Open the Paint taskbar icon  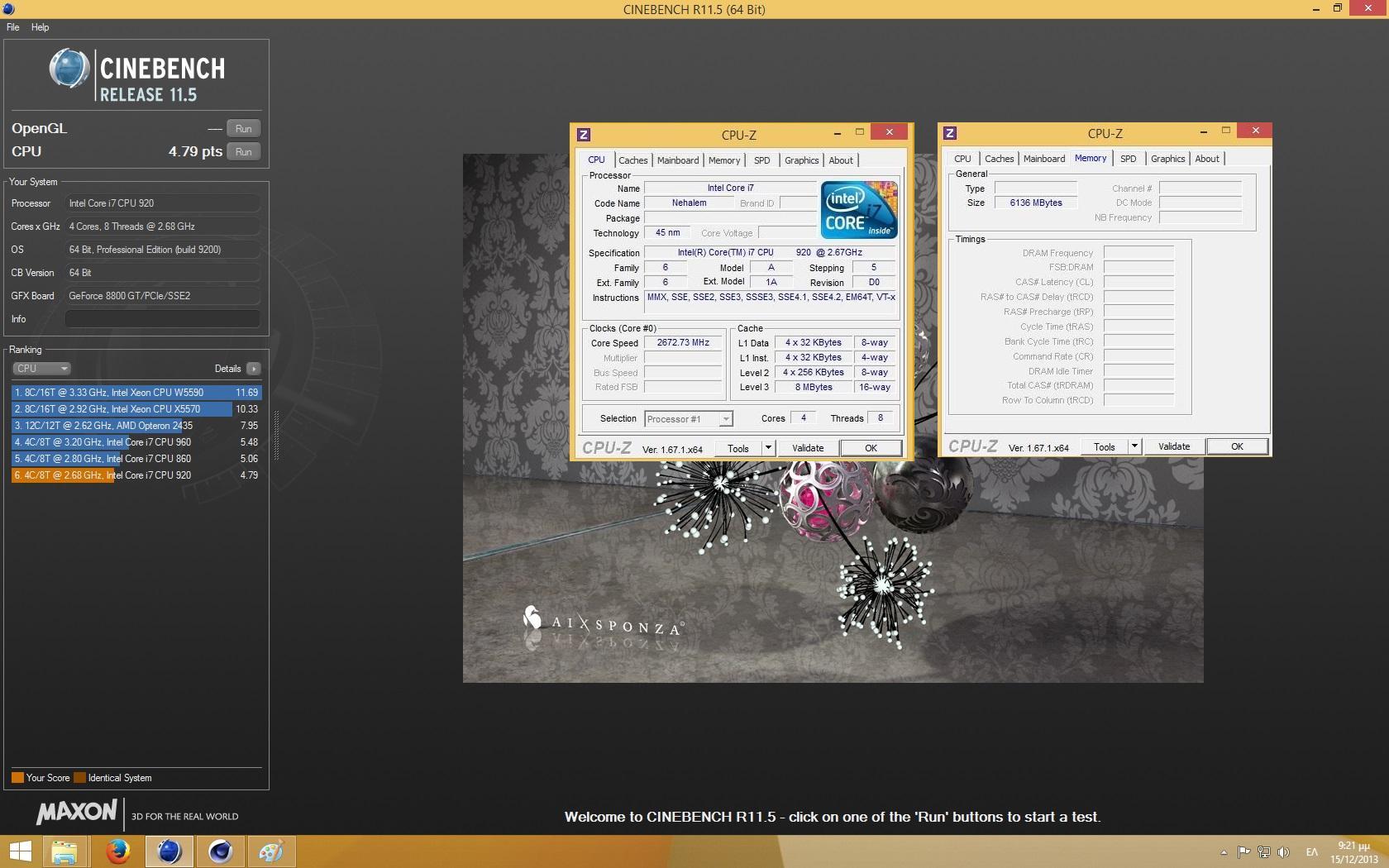[x=271, y=851]
